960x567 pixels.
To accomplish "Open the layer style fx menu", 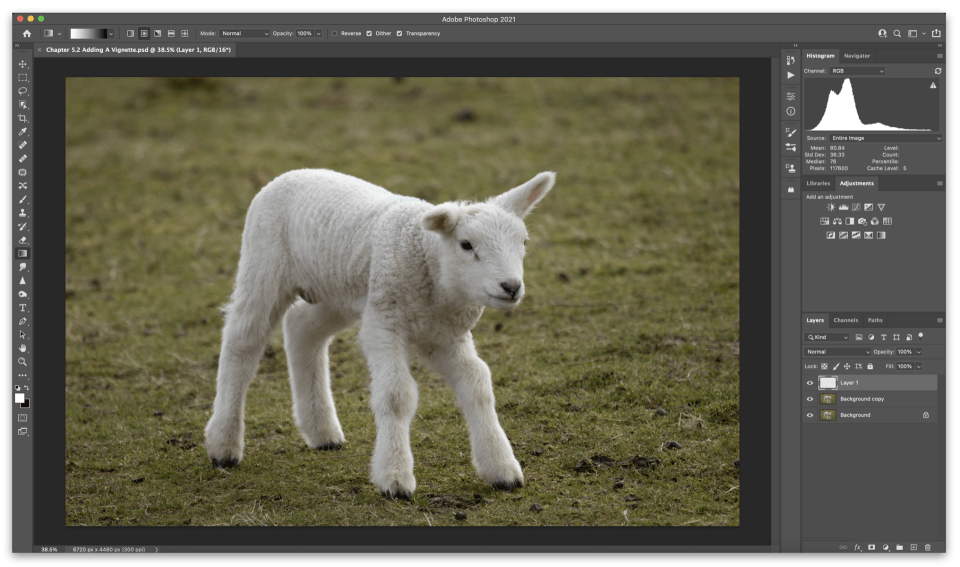I will pyautogui.click(x=858, y=547).
